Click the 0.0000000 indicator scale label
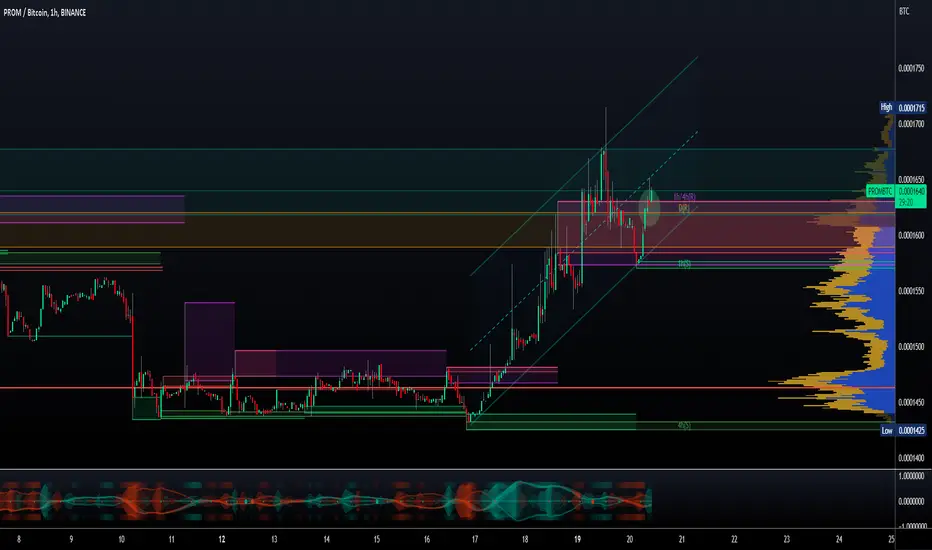Viewport: 932px width, 550px height. [911, 501]
